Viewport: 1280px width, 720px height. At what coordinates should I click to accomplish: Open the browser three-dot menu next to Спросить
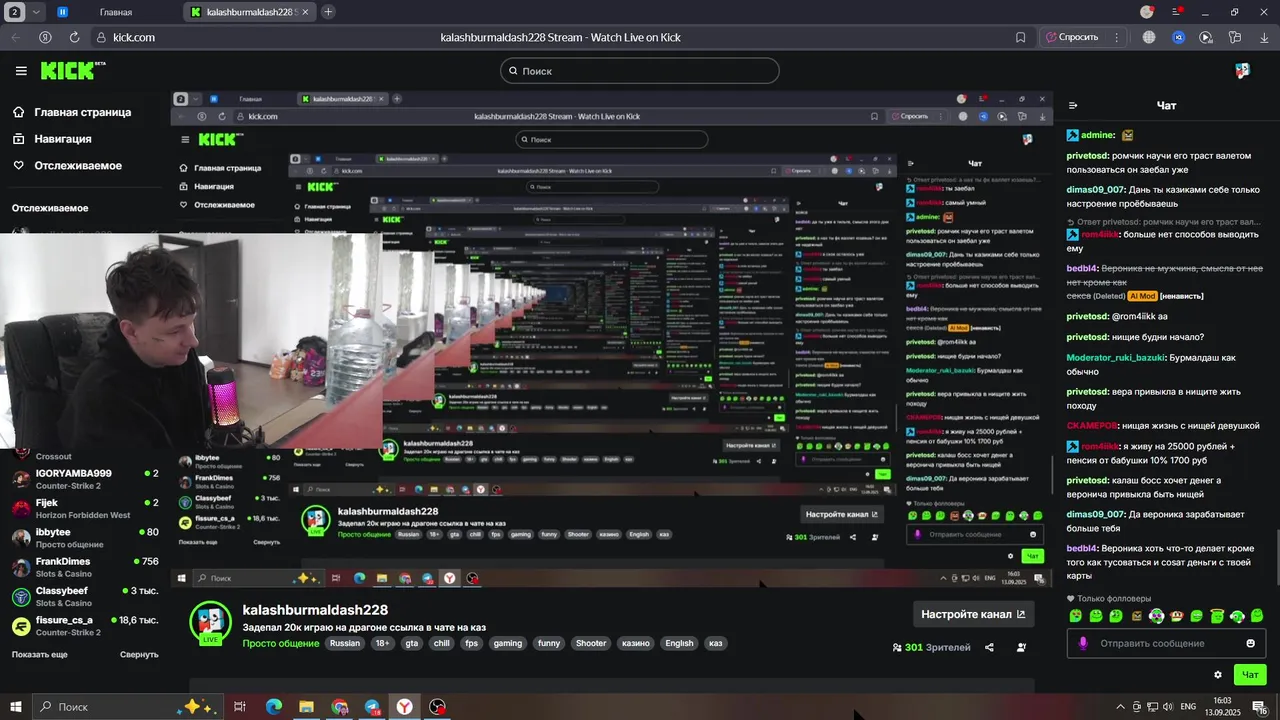point(1115,37)
